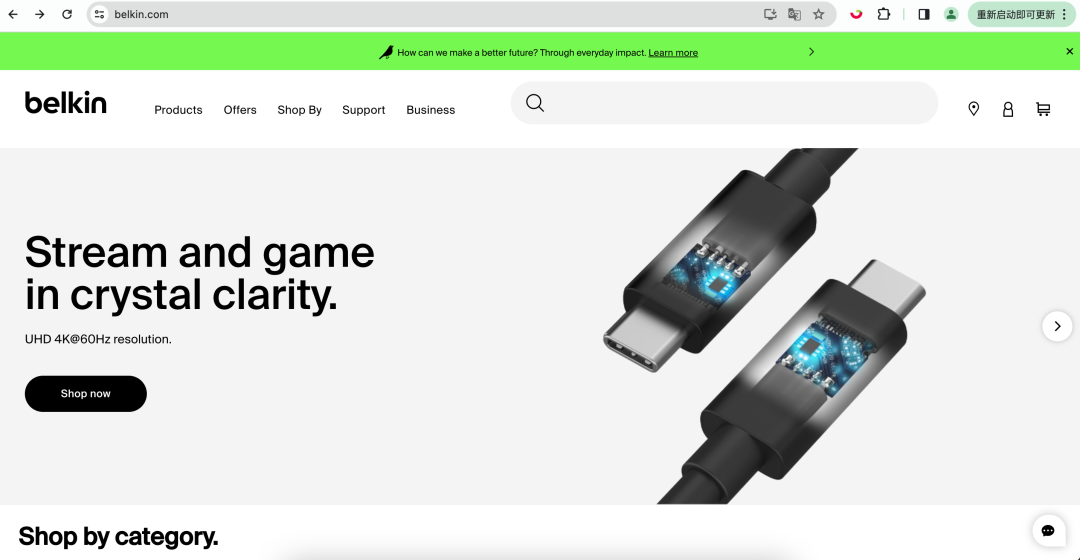Open the Shop By menu
This screenshot has width=1080, height=560.
pyautogui.click(x=300, y=110)
